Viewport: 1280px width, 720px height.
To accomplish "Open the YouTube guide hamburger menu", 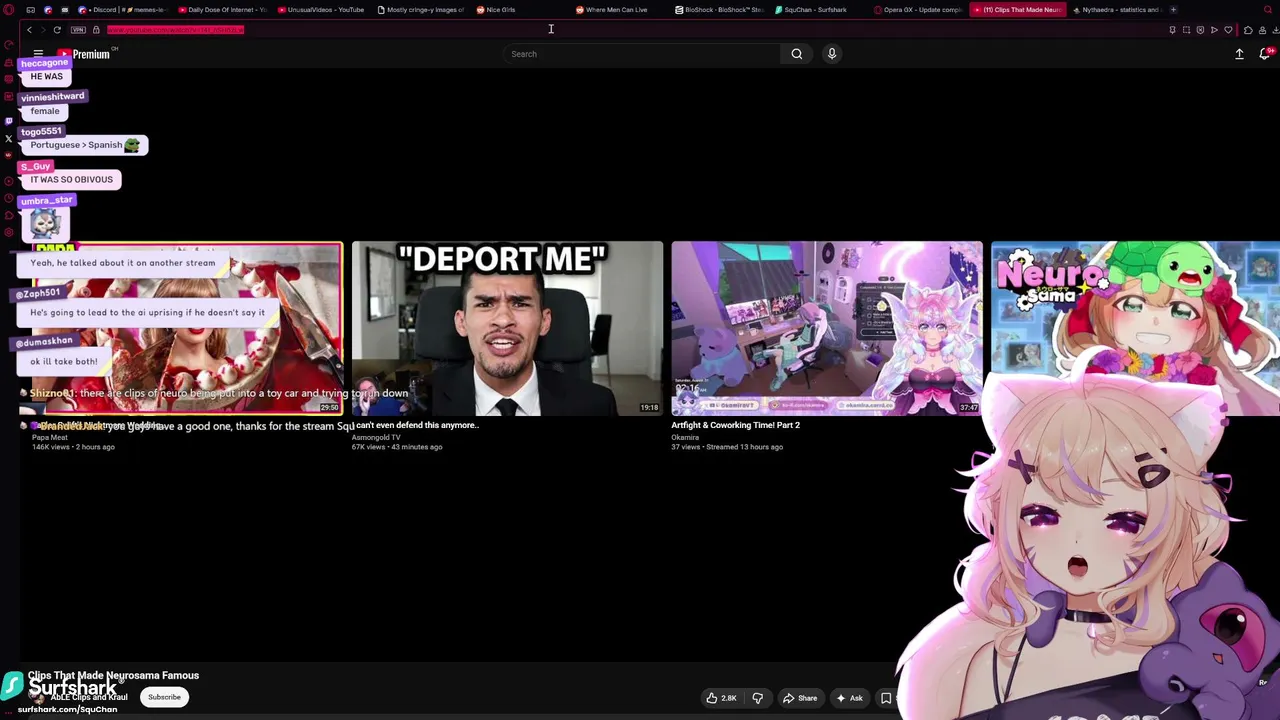I will click(x=38, y=54).
